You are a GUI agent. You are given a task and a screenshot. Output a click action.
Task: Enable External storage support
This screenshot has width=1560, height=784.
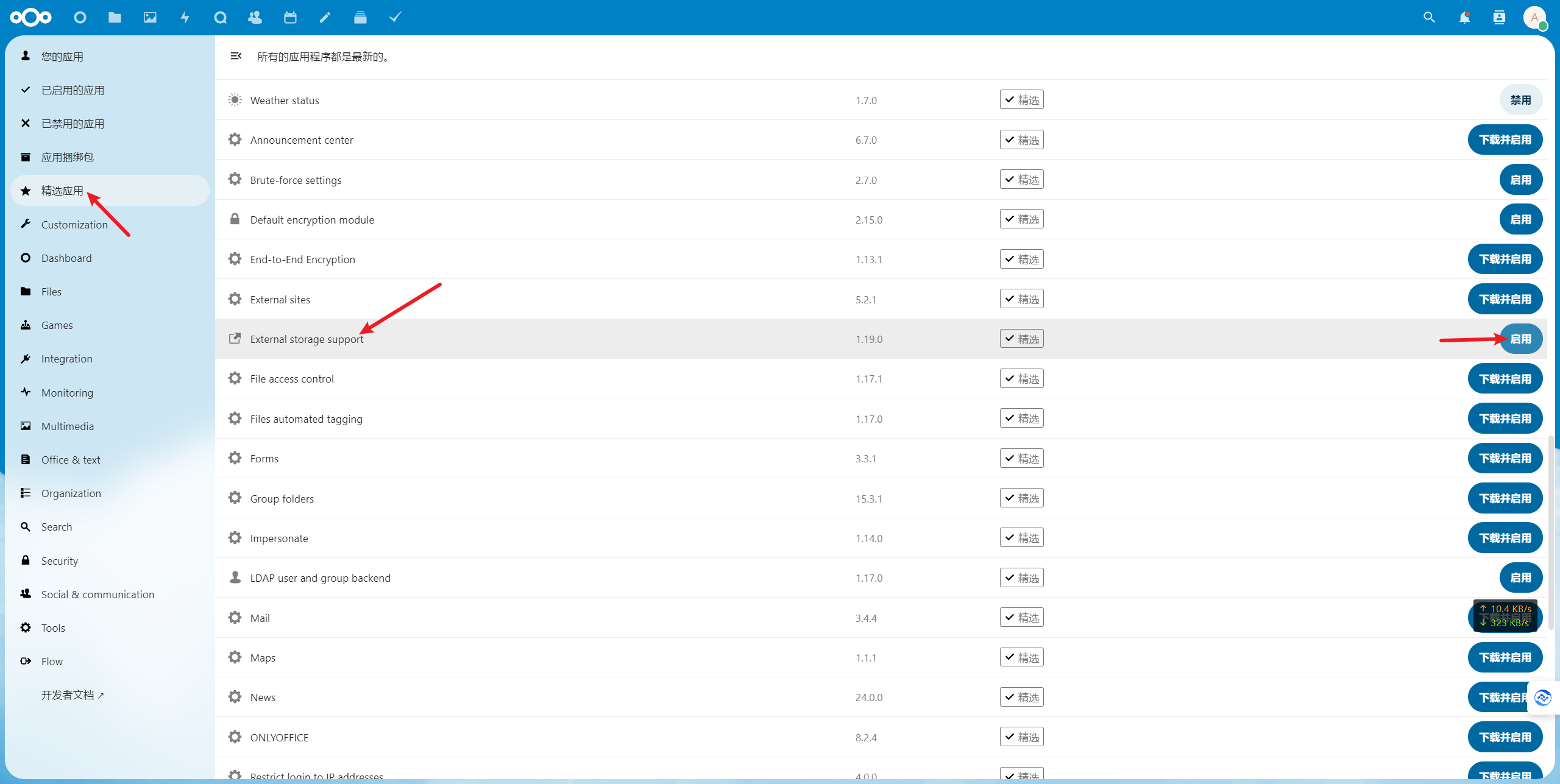(1520, 339)
